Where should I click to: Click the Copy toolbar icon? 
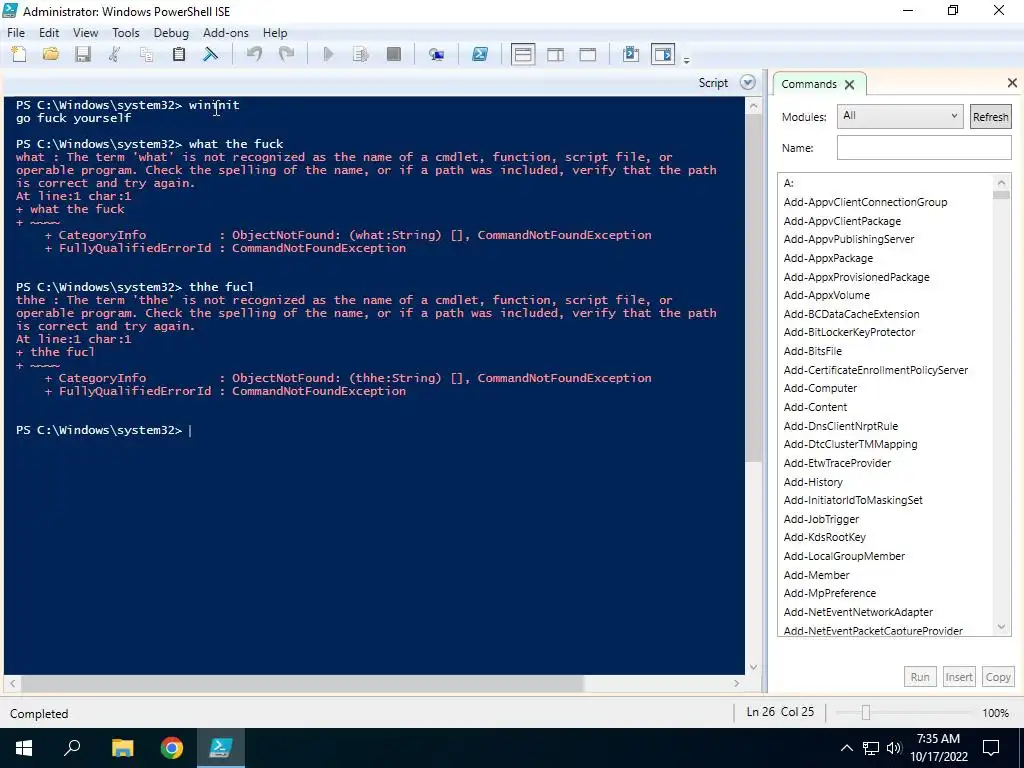(146, 54)
